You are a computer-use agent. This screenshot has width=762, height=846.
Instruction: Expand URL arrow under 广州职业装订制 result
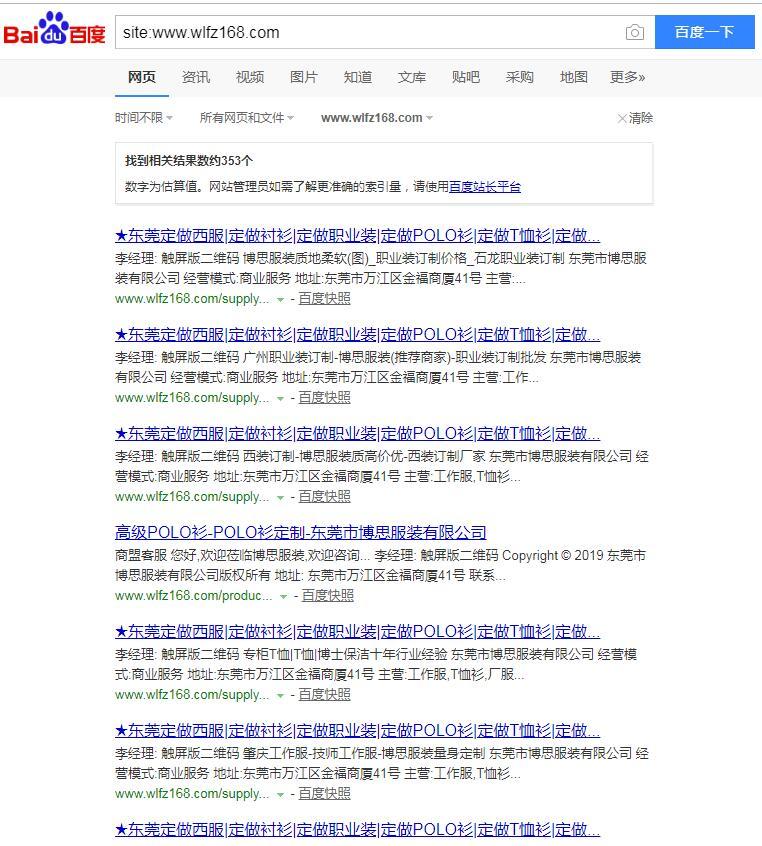tap(281, 399)
